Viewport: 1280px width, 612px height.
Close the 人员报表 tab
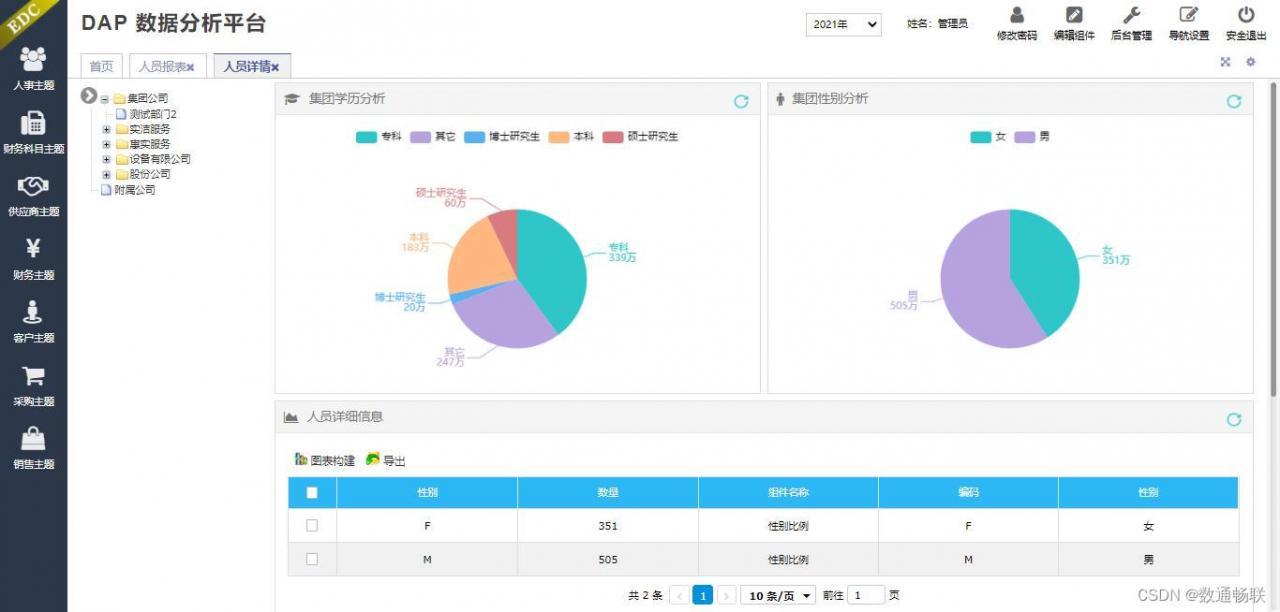pyautogui.click(x=190, y=67)
